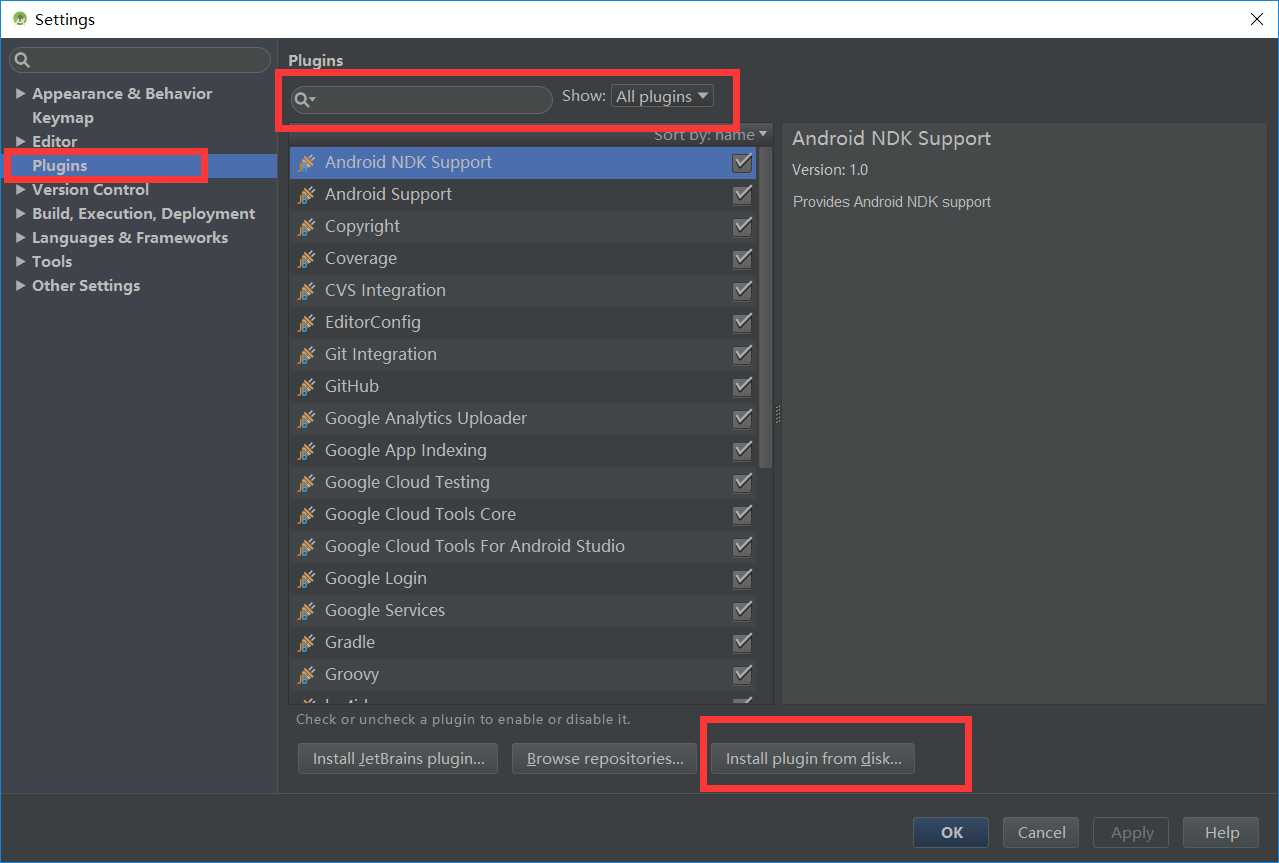Viewport: 1279px width, 863px height.
Task: Click the plugin search magnifier icon
Action: coord(304,99)
